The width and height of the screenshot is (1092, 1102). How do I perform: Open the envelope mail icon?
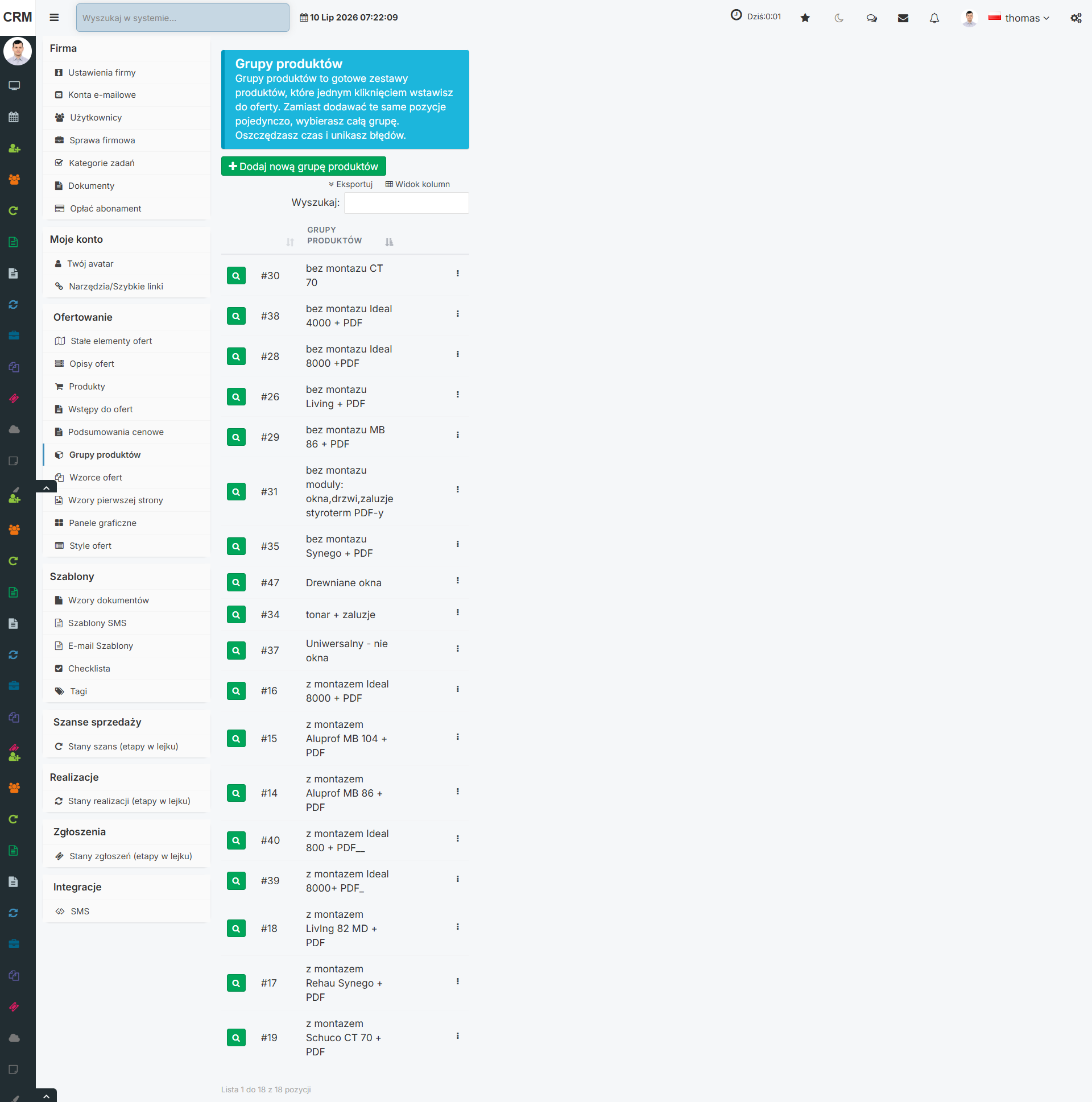903,18
